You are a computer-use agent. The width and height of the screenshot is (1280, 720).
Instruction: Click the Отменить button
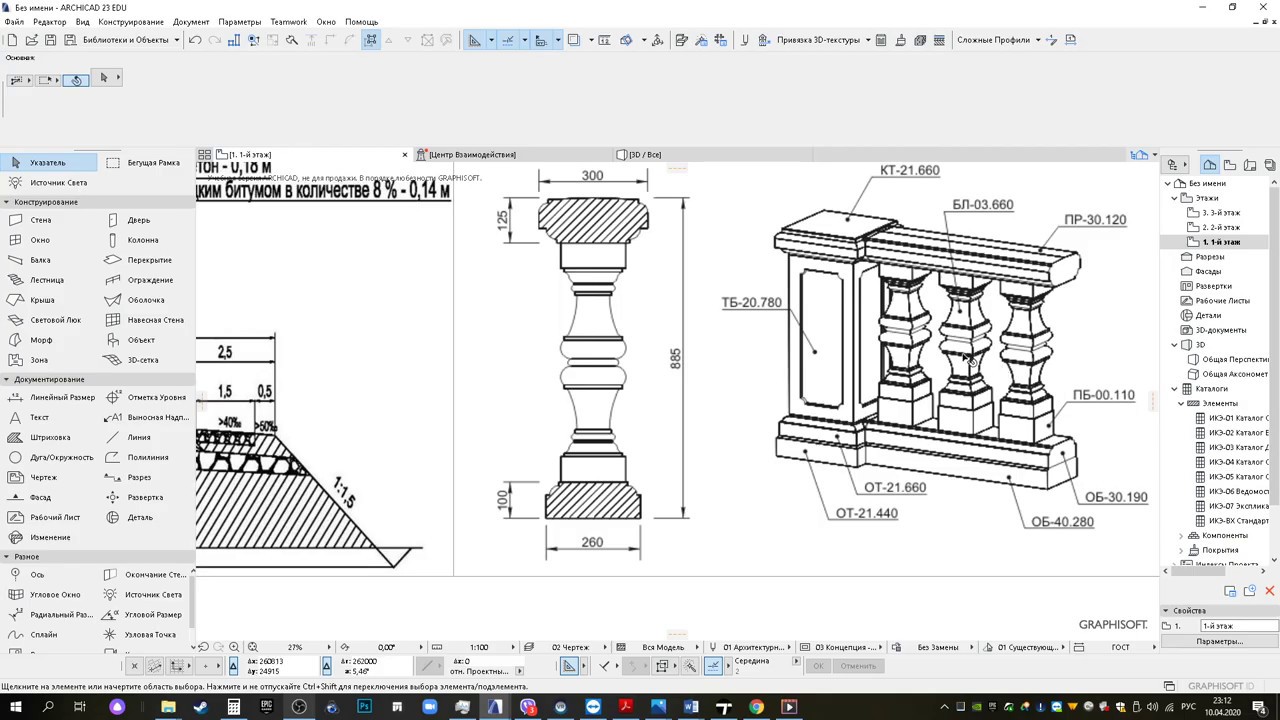(x=858, y=666)
